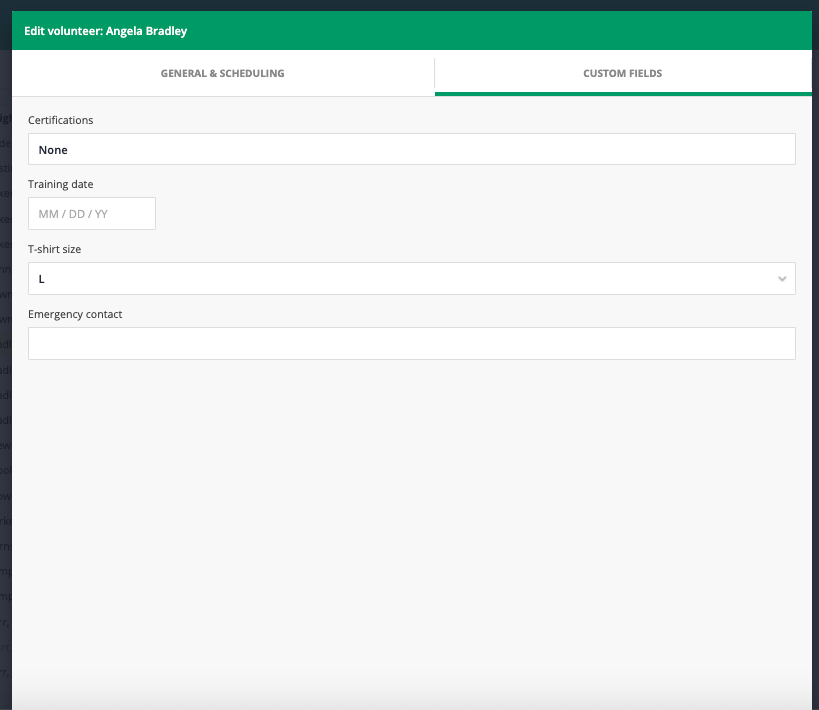
Task: Focus the Emergency contact text box
Action: click(411, 343)
